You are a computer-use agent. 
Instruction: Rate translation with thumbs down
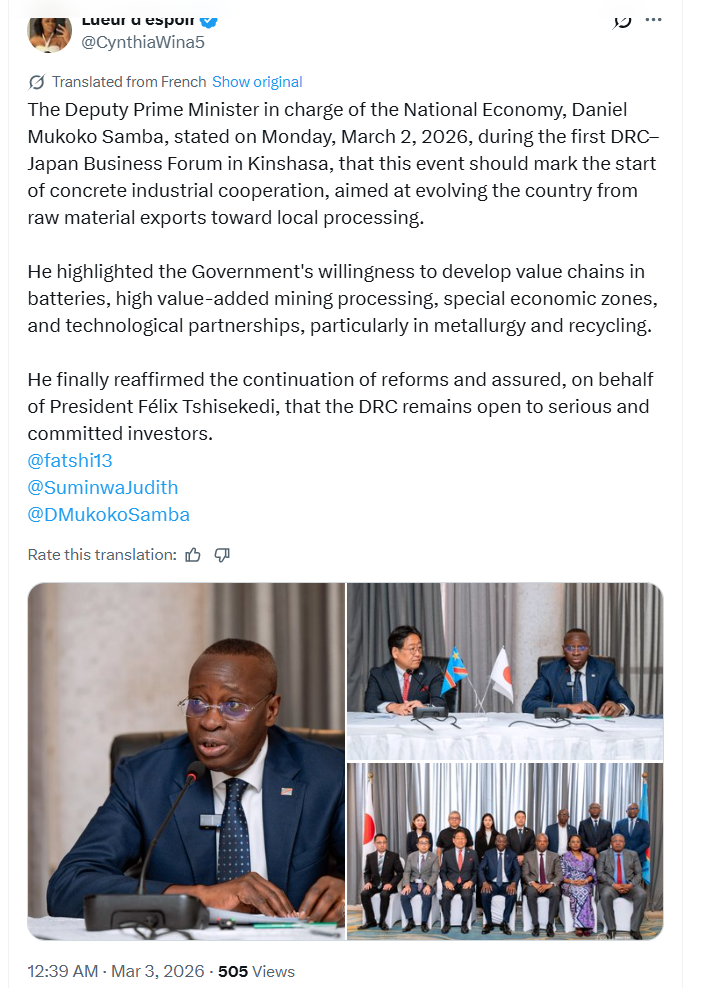point(222,554)
